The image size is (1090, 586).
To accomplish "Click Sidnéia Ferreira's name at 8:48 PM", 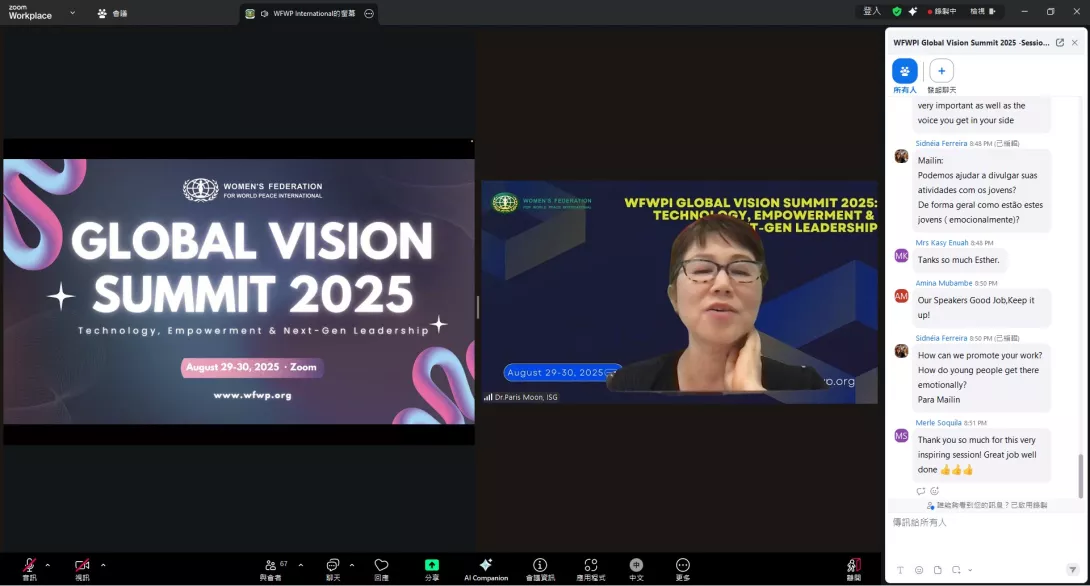I will point(941,143).
